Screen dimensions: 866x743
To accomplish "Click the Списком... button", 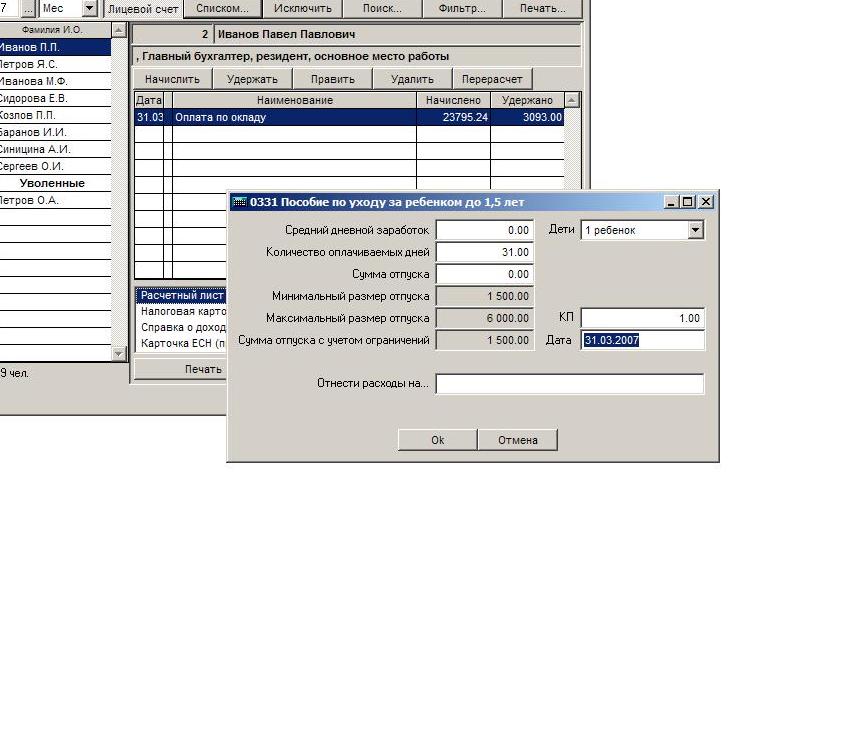I will pos(222,8).
